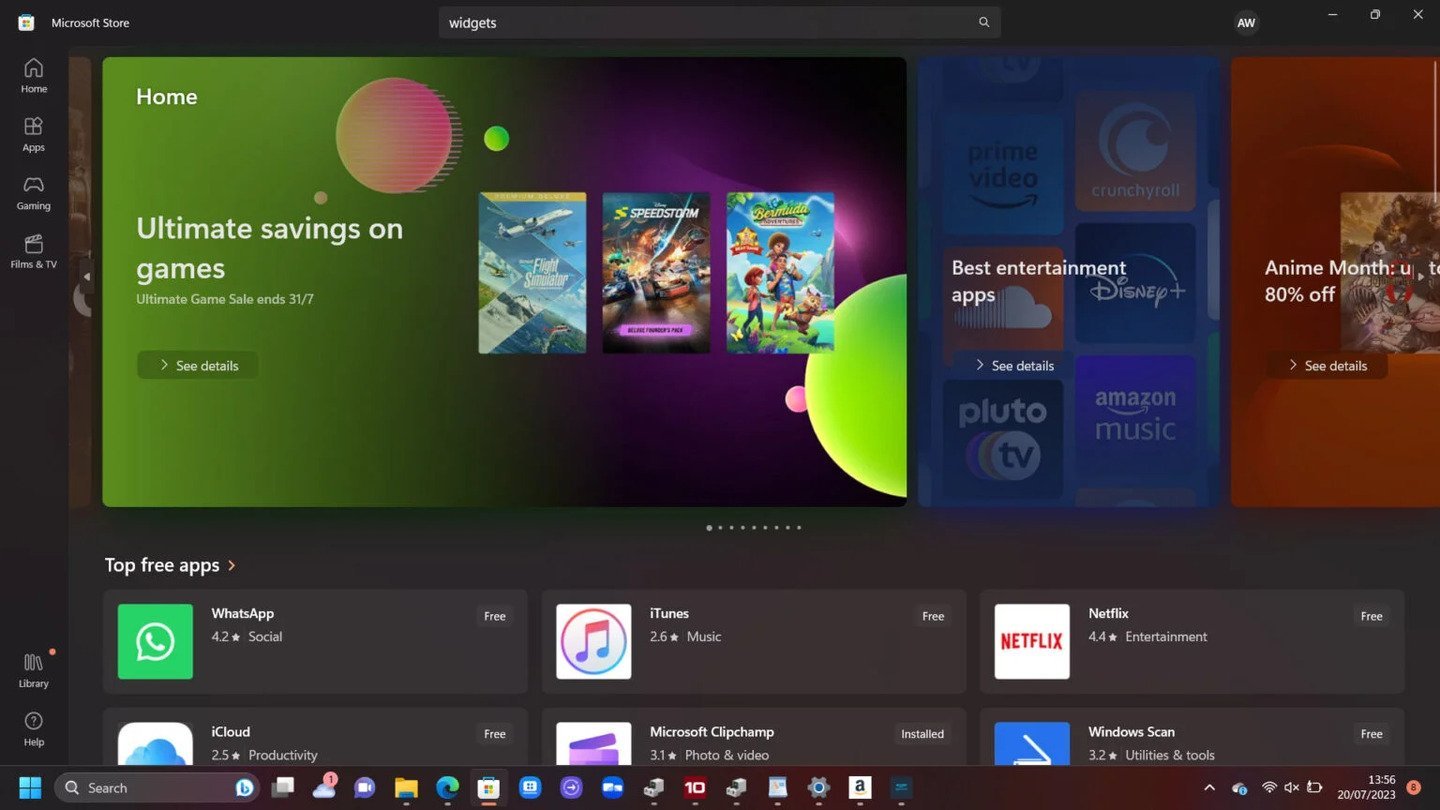Open Amazon app from the taskbar
The image size is (1440, 810).
(x=860, y=788)
